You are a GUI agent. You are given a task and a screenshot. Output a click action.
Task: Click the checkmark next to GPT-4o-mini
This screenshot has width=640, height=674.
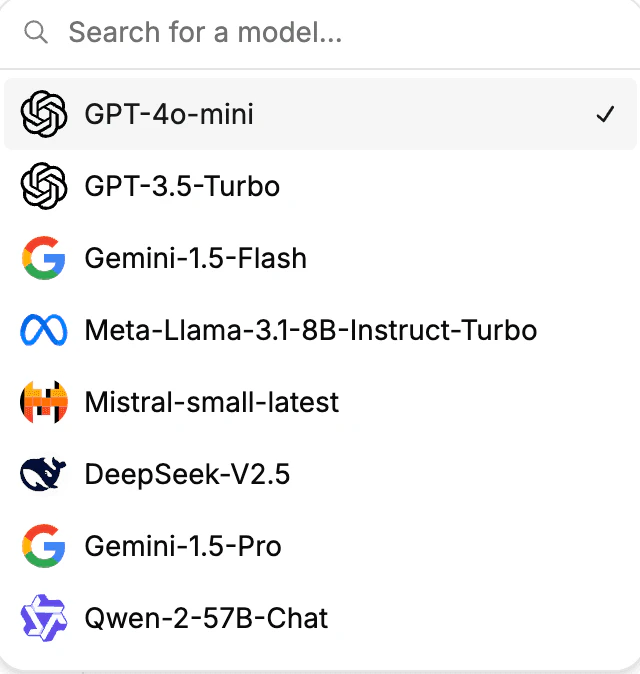point(604,115)
